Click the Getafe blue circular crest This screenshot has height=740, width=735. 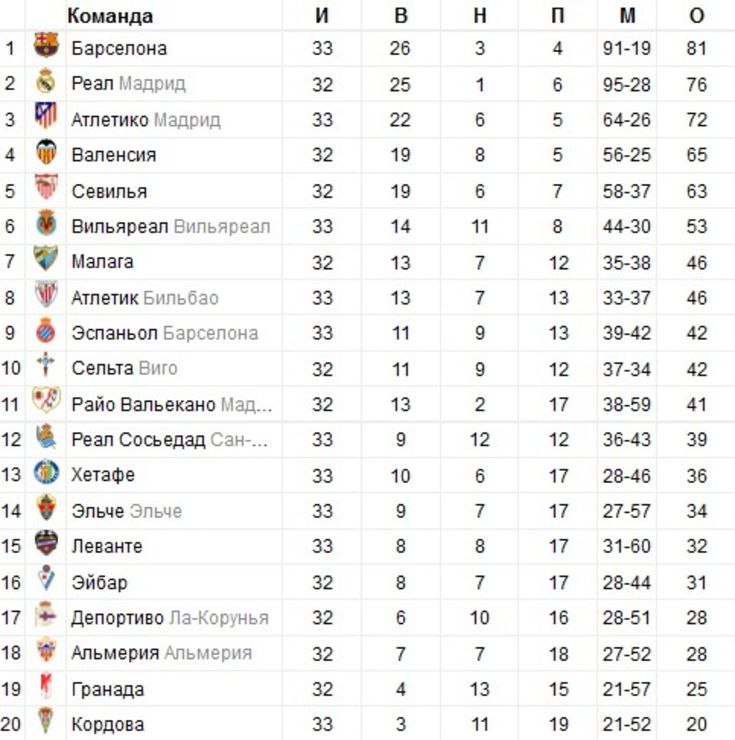[x=46, y=472]
